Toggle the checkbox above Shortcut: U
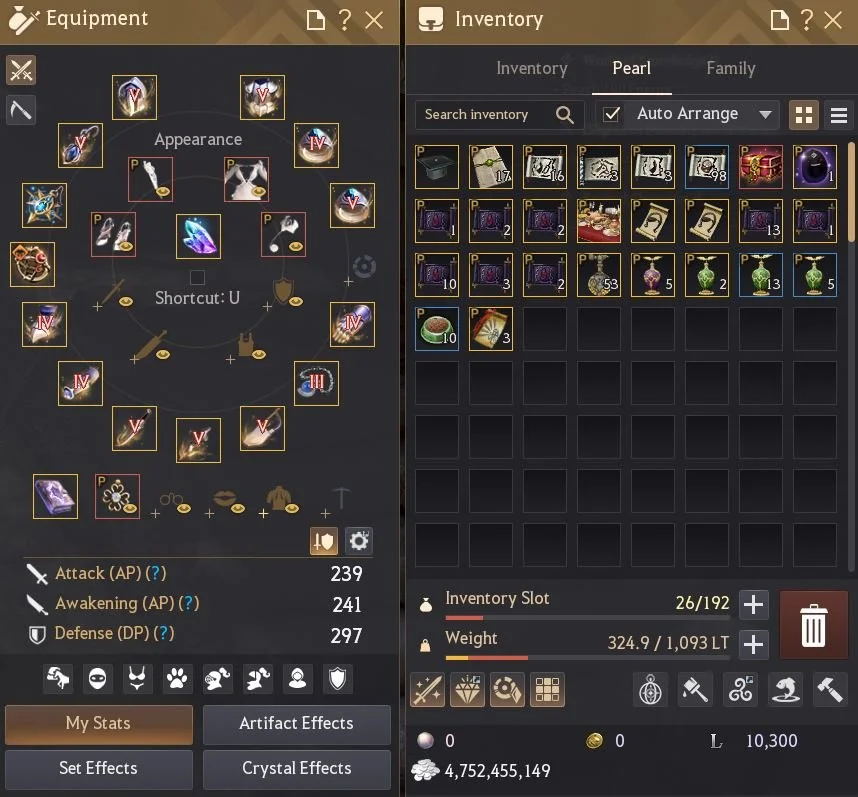This screenshot has width=858, height=797. point(197,277)
